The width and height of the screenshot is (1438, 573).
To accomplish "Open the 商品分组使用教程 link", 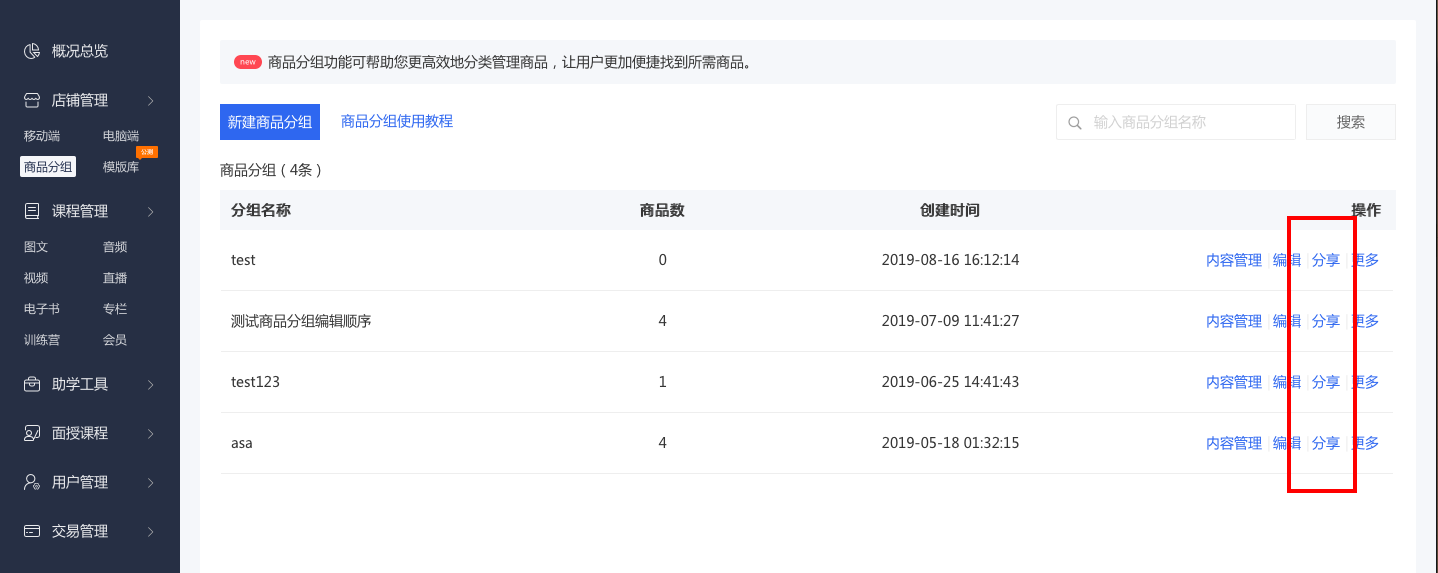I will (397, 121).
